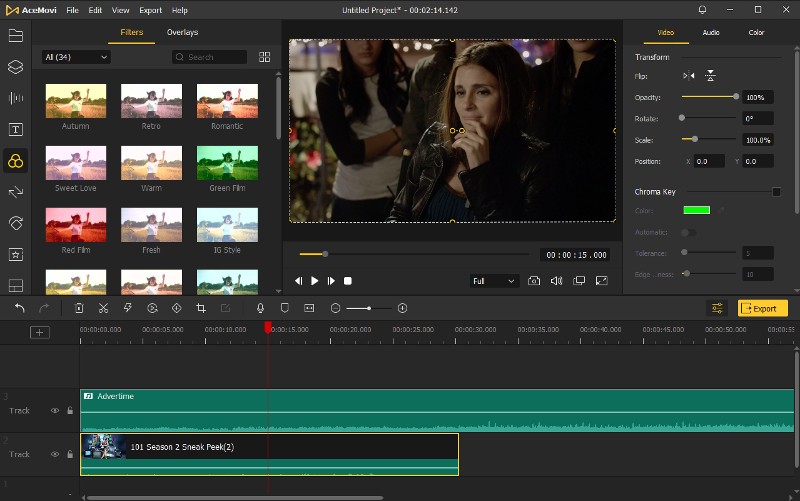The image size is (800, 501).
Task: Open the Animations sidebar icon
Action: [16, 223]
